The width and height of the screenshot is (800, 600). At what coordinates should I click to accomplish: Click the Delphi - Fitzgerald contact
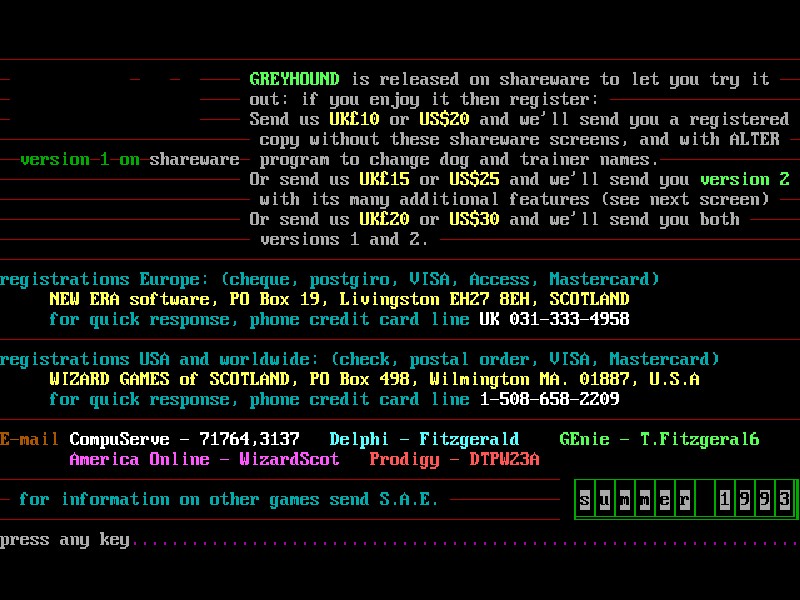[424, 439]
